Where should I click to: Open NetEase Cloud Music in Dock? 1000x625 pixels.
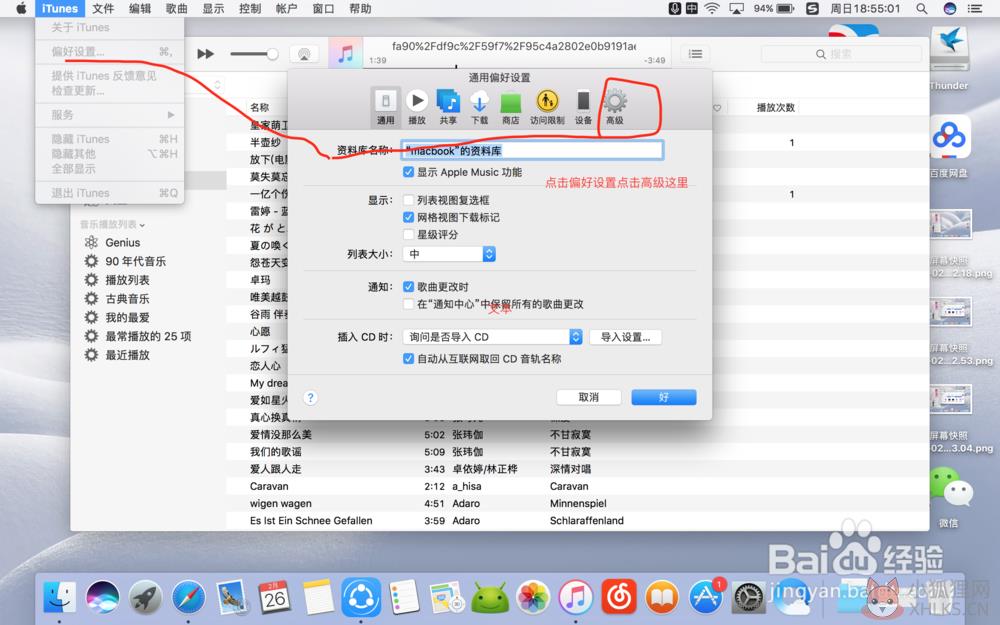coord(619,598)
